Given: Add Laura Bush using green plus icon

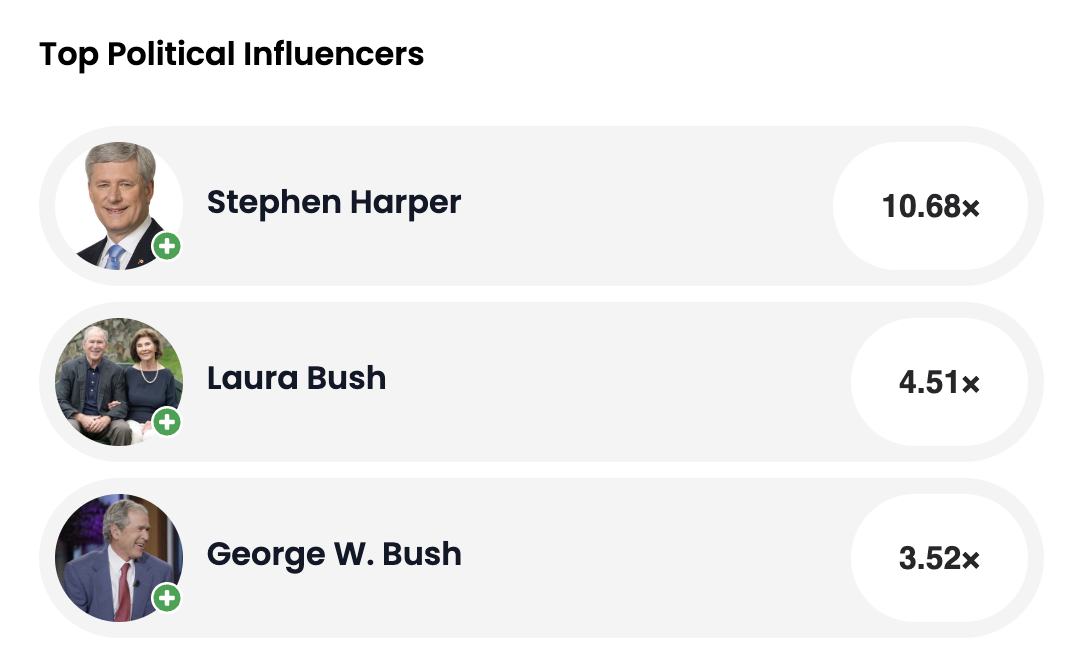Looking at the screenshot, I should point(167,422).
